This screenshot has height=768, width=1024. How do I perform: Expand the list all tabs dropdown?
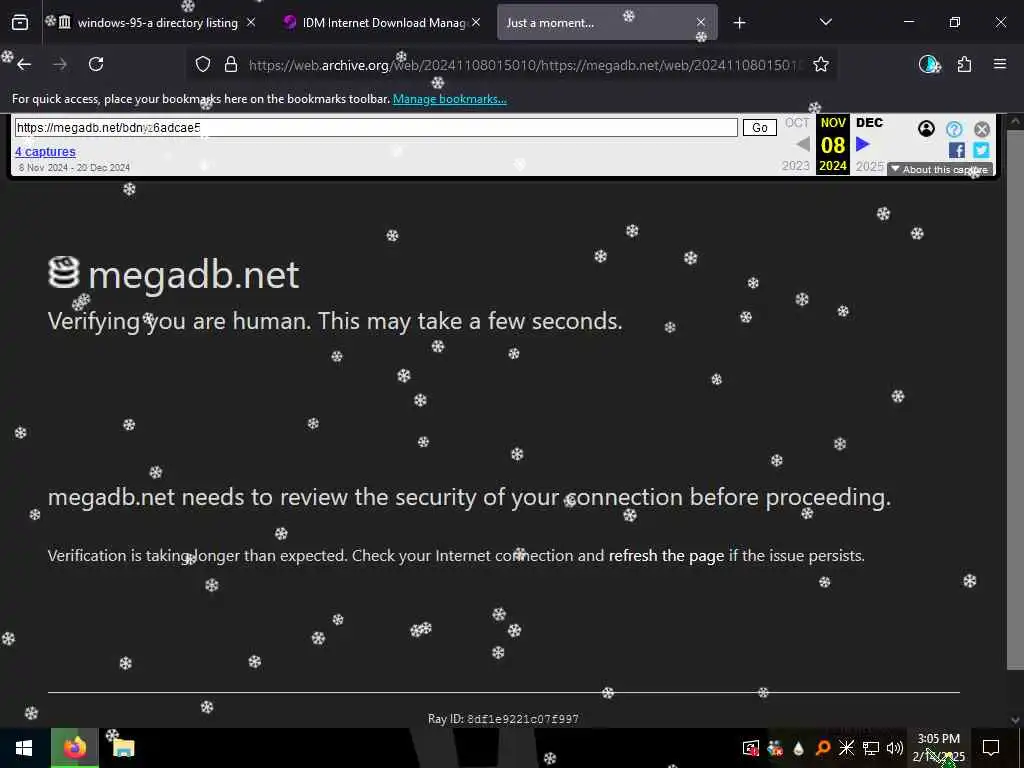[x=825, y=22]
